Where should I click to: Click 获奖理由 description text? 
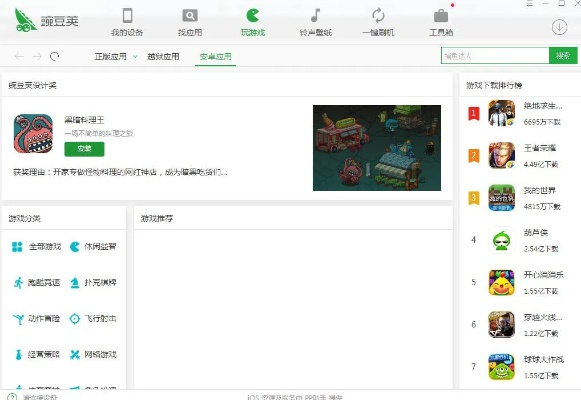120,172
